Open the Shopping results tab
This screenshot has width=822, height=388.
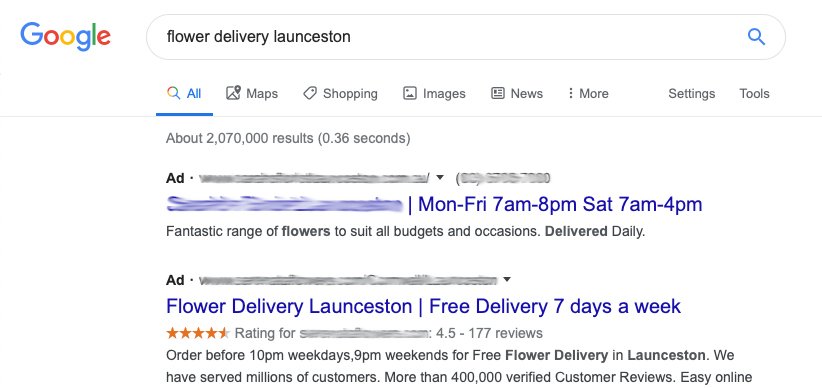[340, 93]
